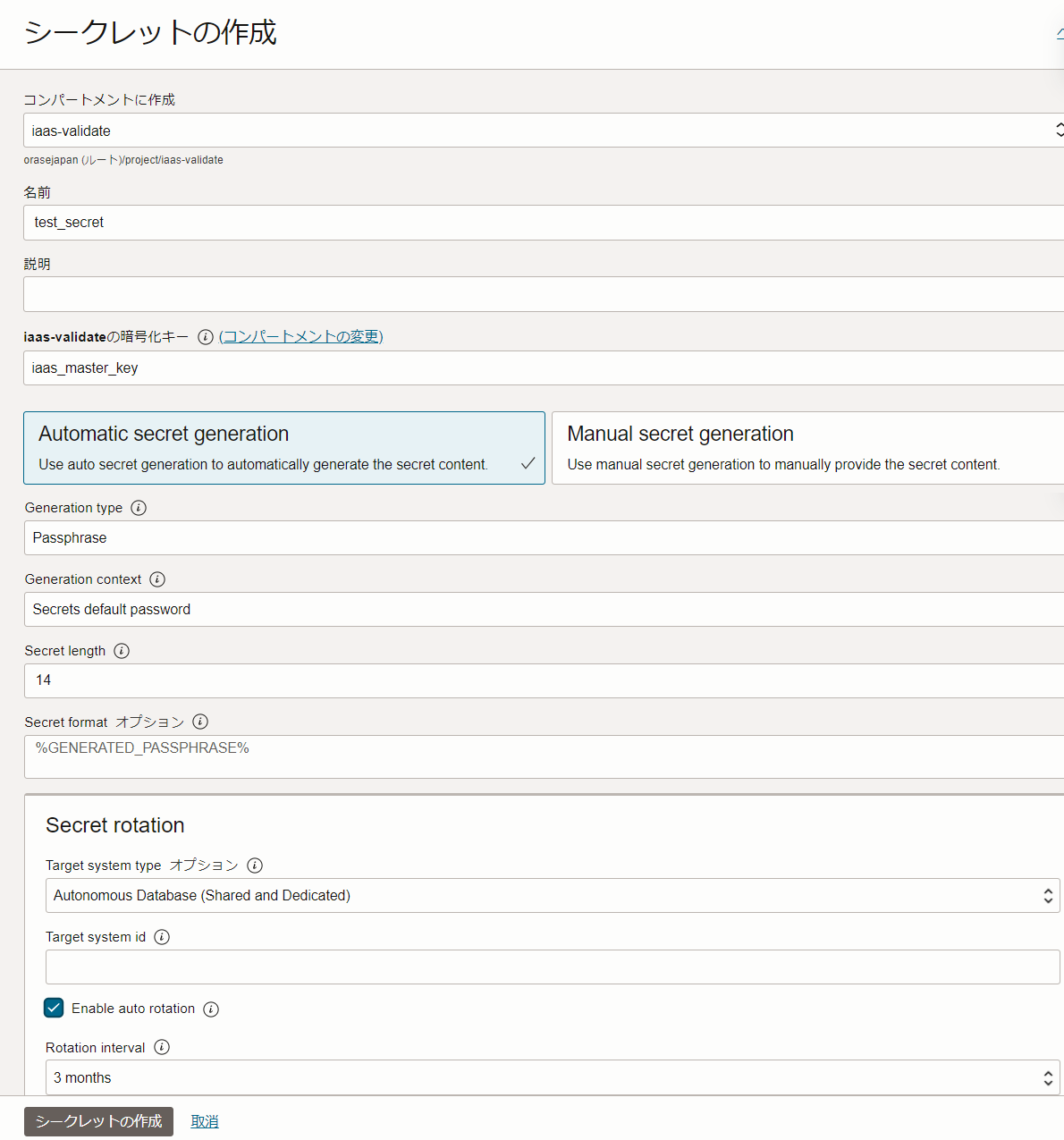Click the Target system id input field
1064x1140 pixels.
point(553,967)
